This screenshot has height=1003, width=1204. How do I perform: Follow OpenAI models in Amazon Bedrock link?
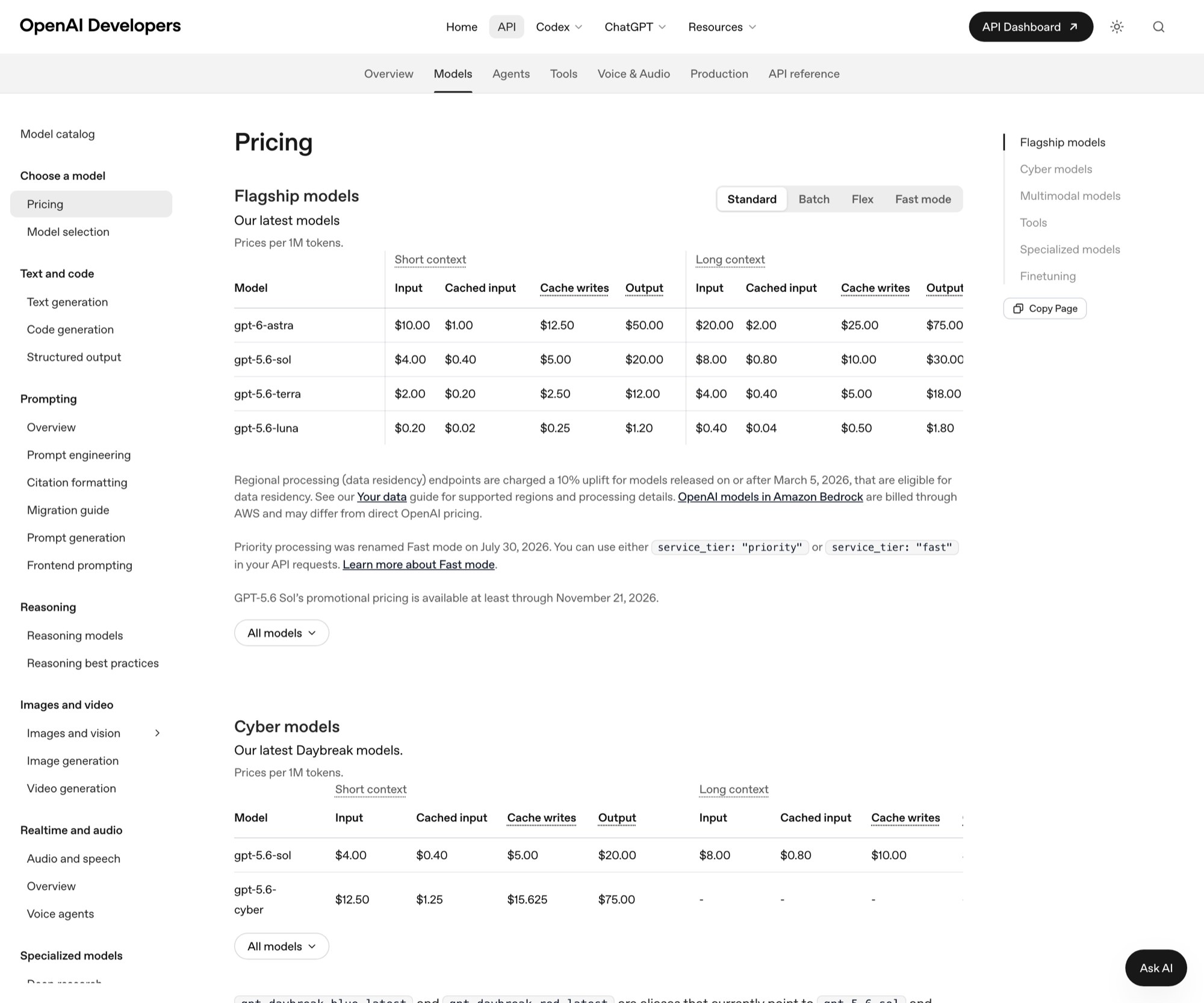pyautogui.click(x=770, y=497)
